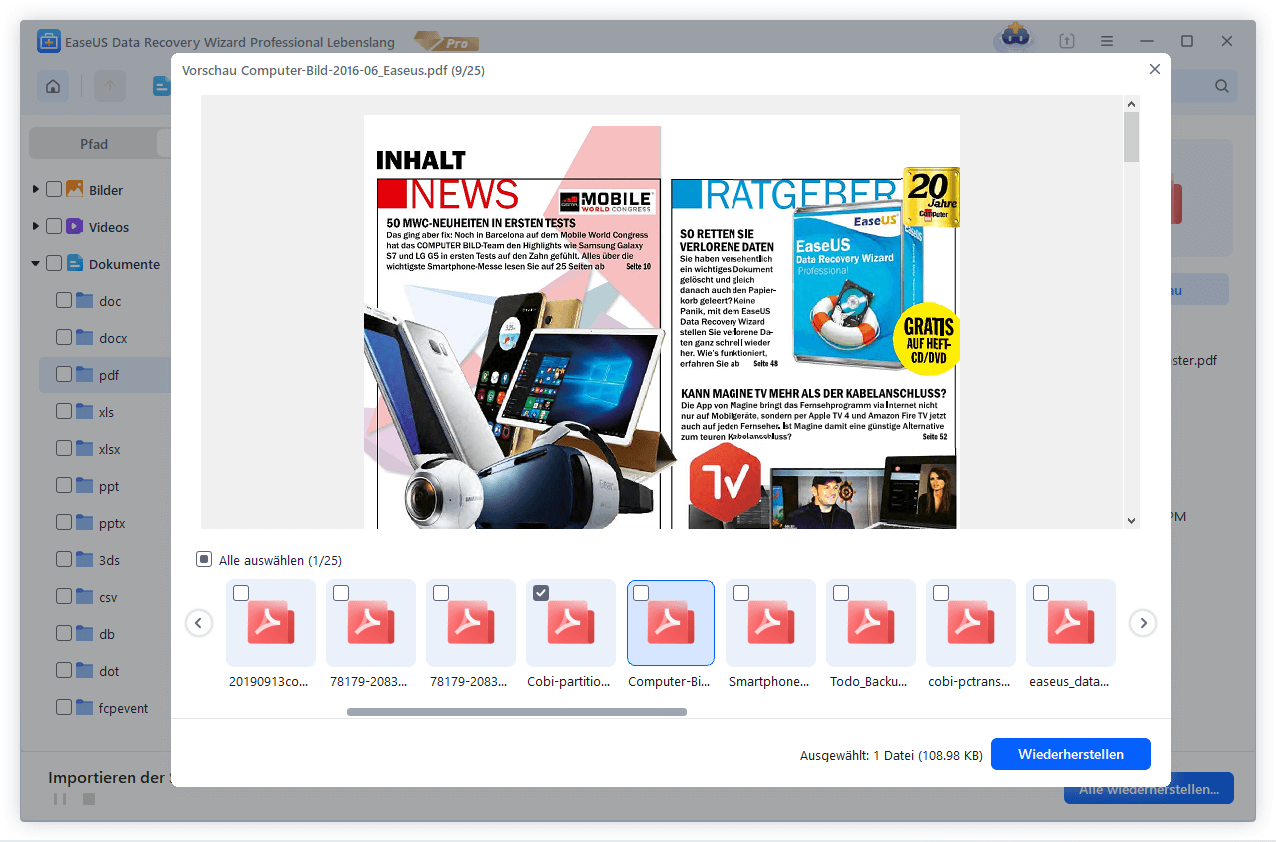Screen dimensions: 1276x842
Task: Select the Computer-Bi... PDF thumbnail
Action: tap(671, 623)
